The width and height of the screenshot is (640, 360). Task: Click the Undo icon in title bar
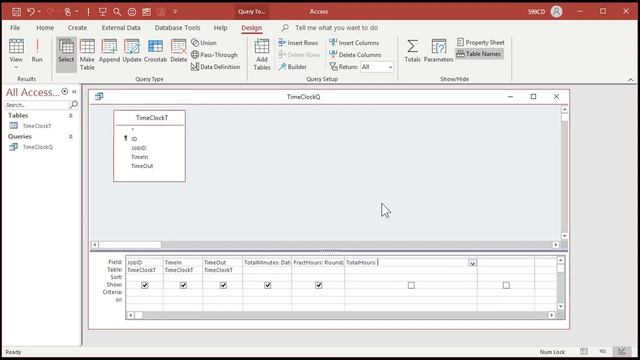click(x=31, y=12)
